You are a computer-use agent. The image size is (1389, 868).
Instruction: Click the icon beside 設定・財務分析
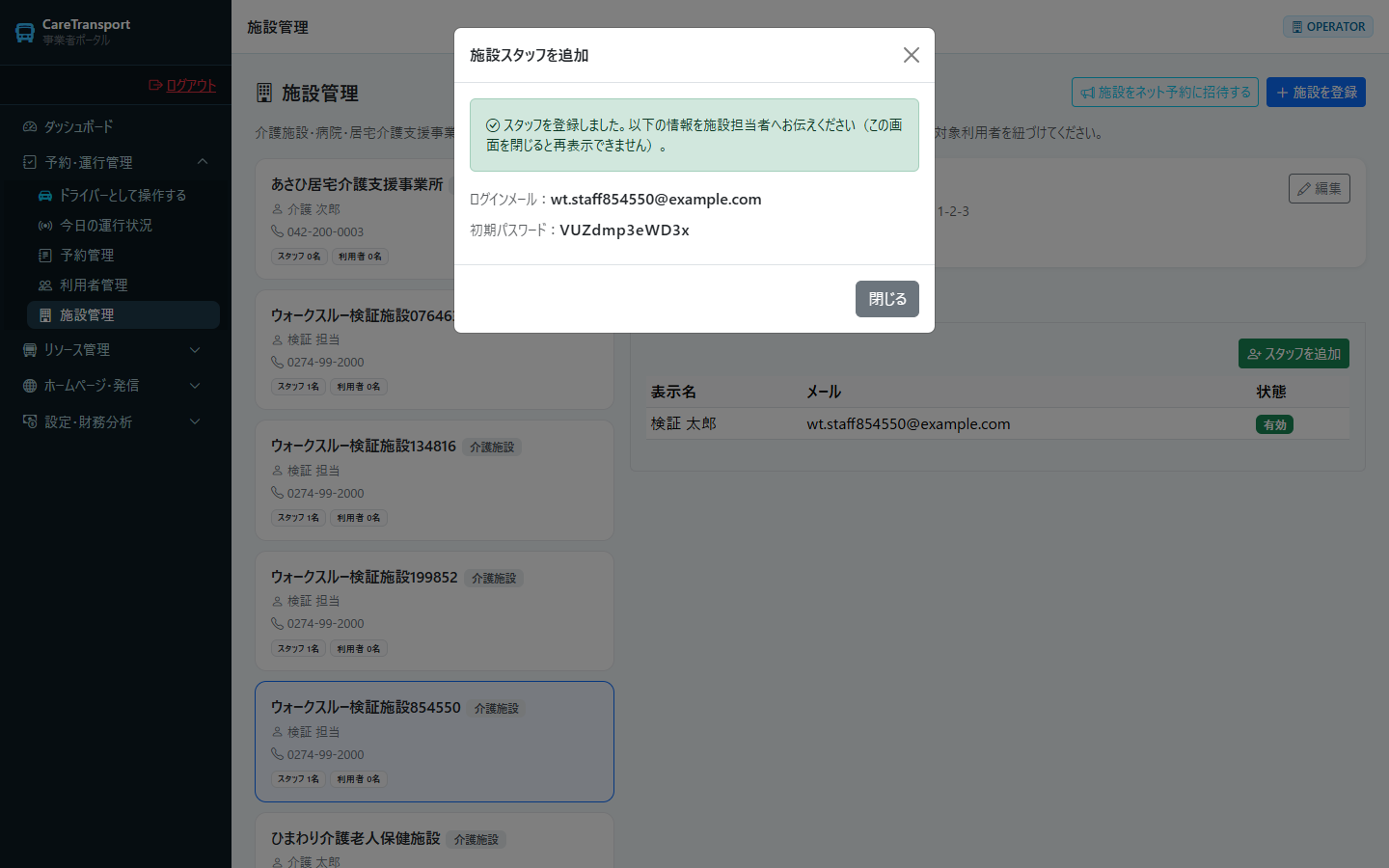click(30, 421)
